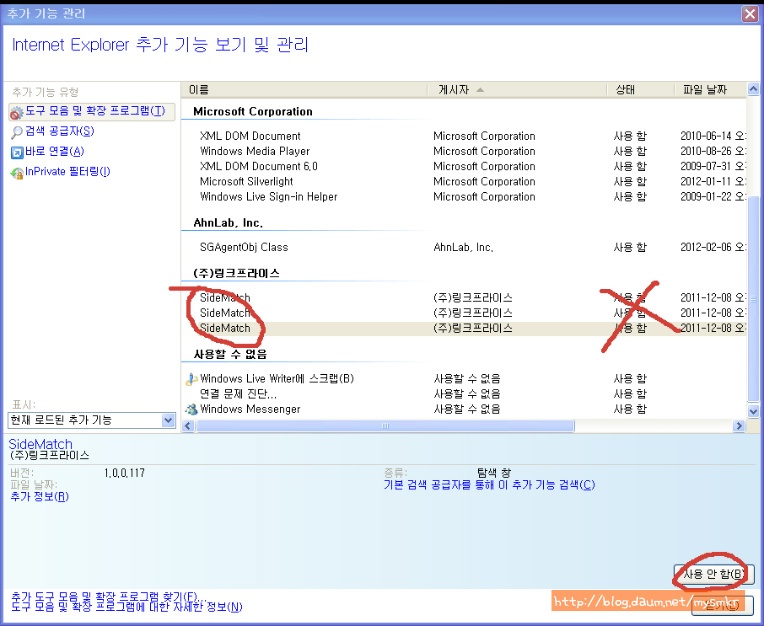Select the Microsoft Silverlight add-on
Image resolution: width=764 pixels, height=626 pixels.
pos(247,182)
